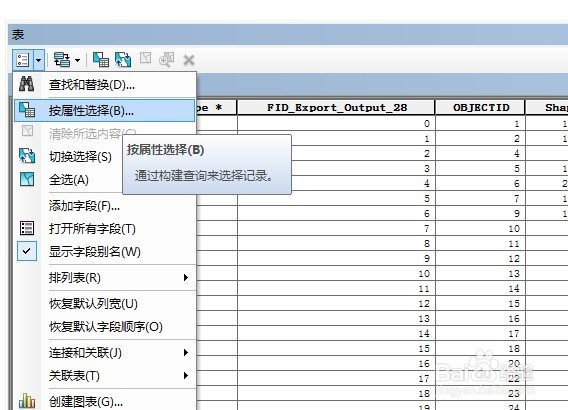This screenshot has width=568, height=410.
Task: Open the Table Options dropdown arrow
Action: click(39, 60)
